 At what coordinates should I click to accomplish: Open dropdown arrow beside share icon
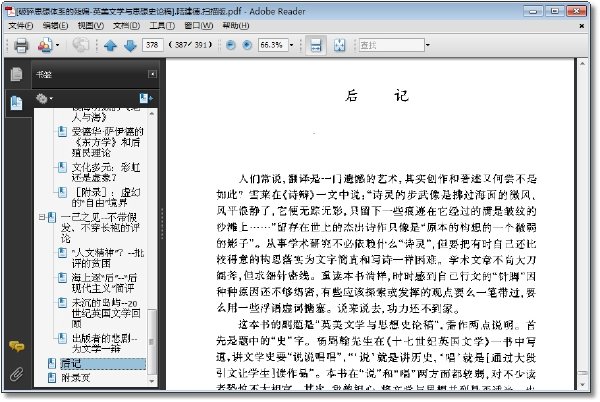tap(57, 45)
